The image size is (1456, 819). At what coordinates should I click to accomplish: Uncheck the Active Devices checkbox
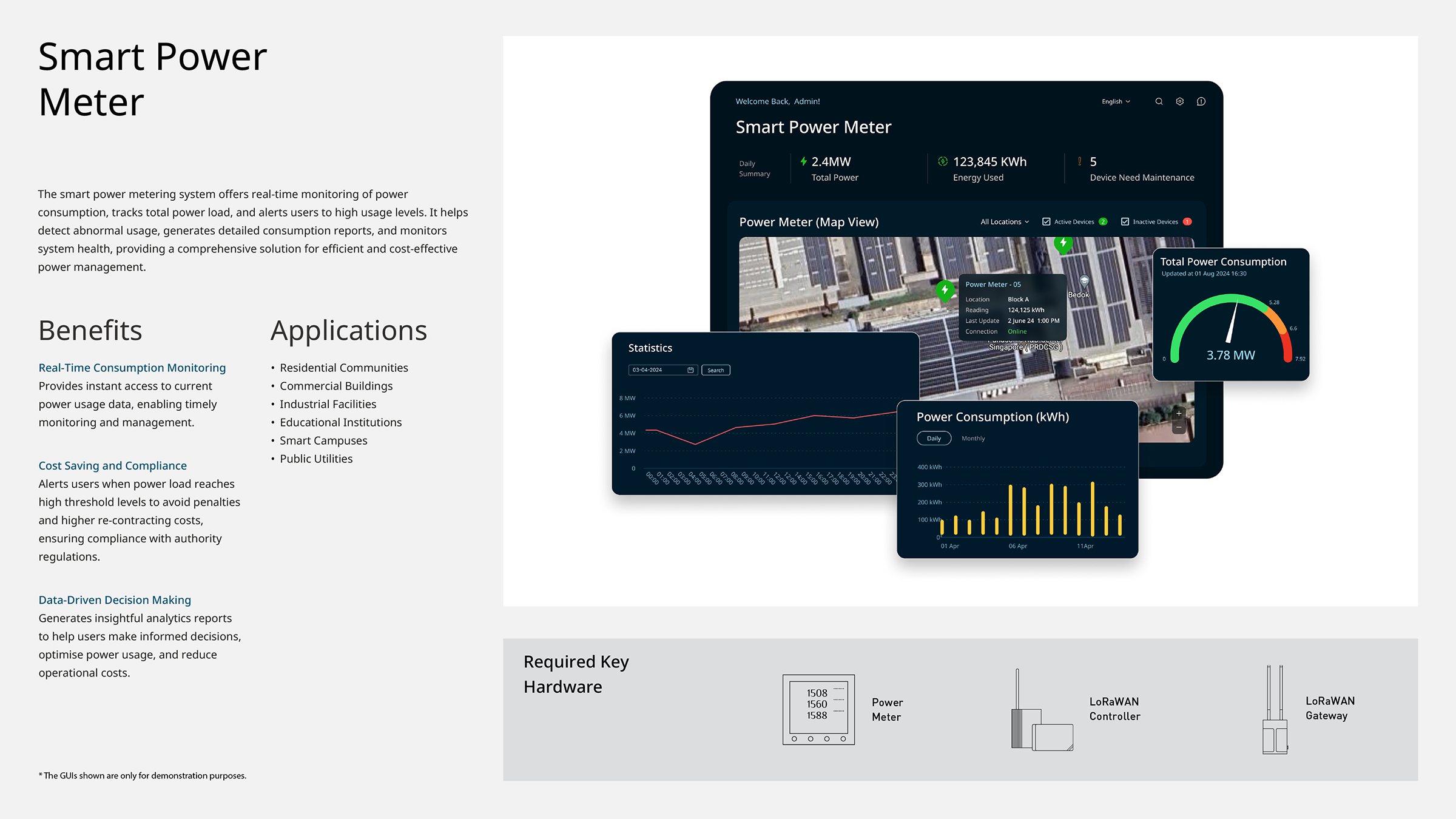pos(1046,221)
